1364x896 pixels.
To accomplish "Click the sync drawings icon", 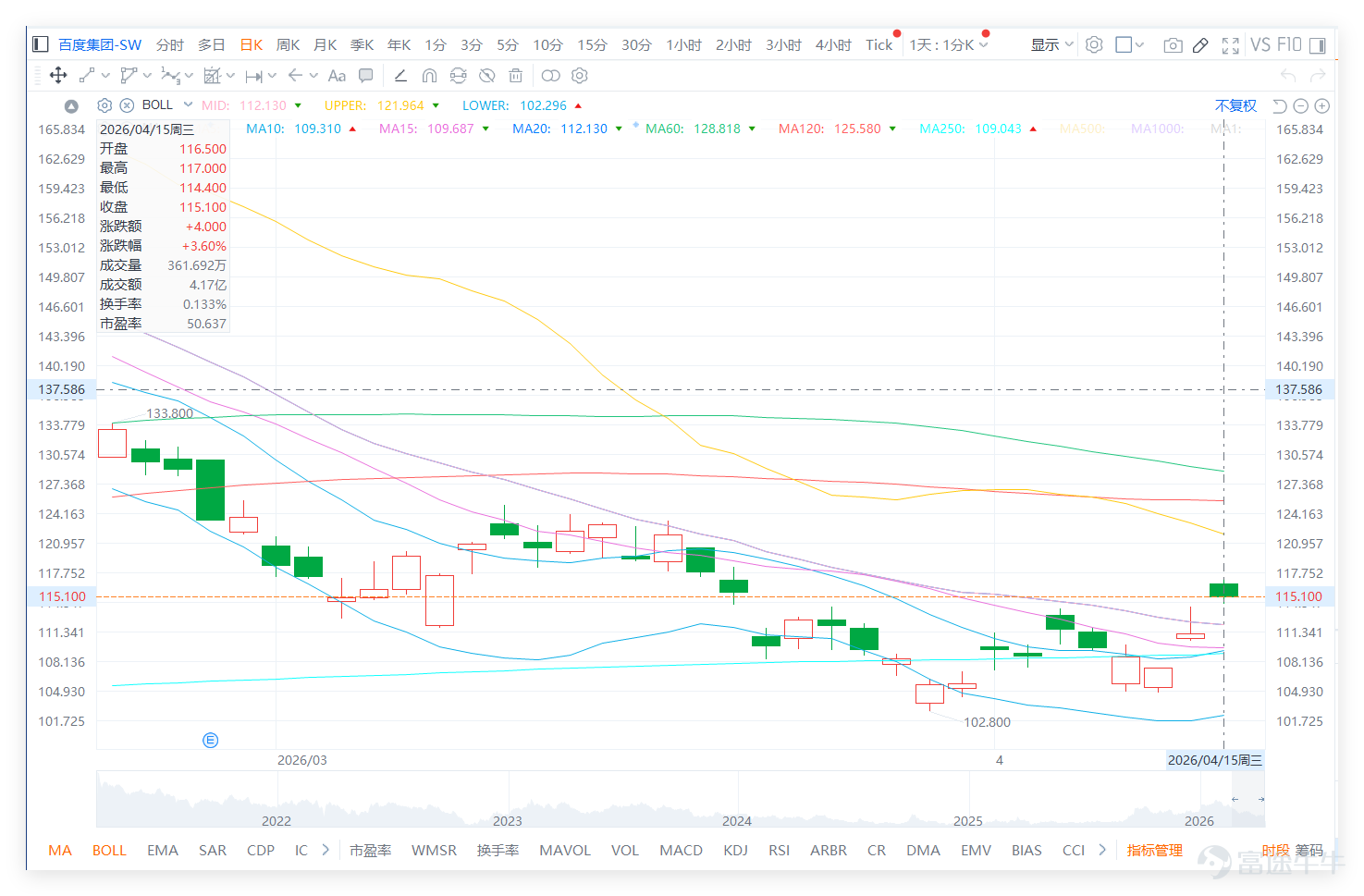I will pos(458,76).
